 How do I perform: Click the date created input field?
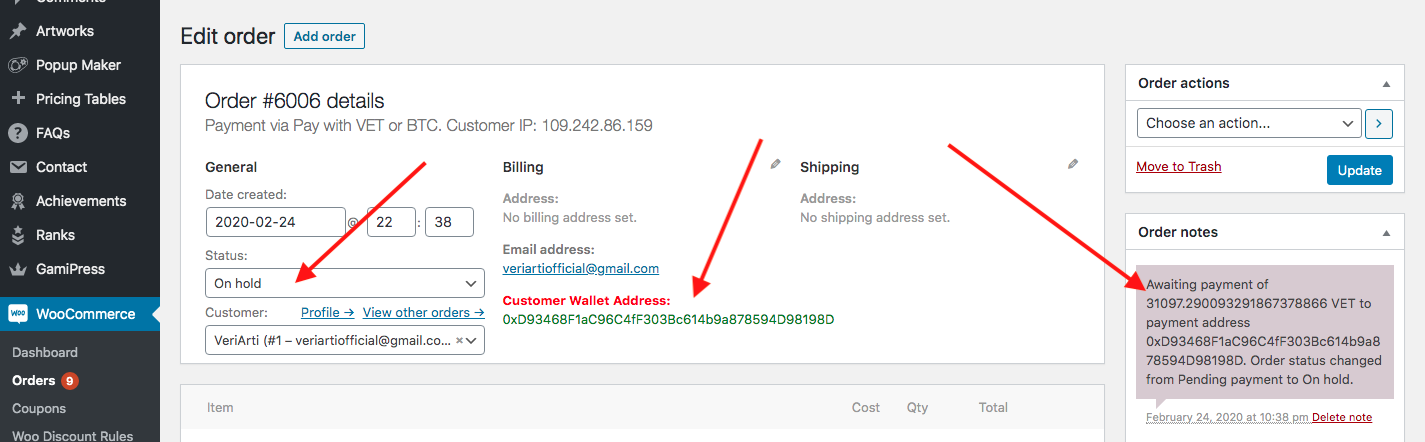click(276, 221)
